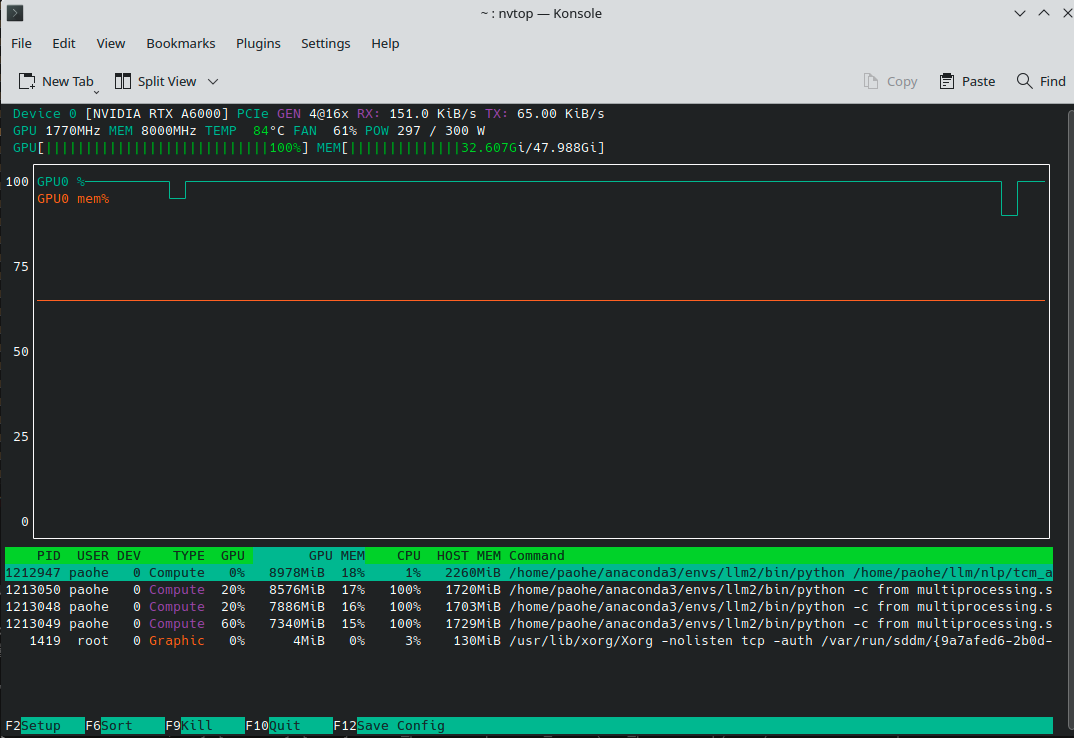Click the NVIDIA RTX A6000 device name
This screenshot has width=1074, height=738.
(157, 114)
